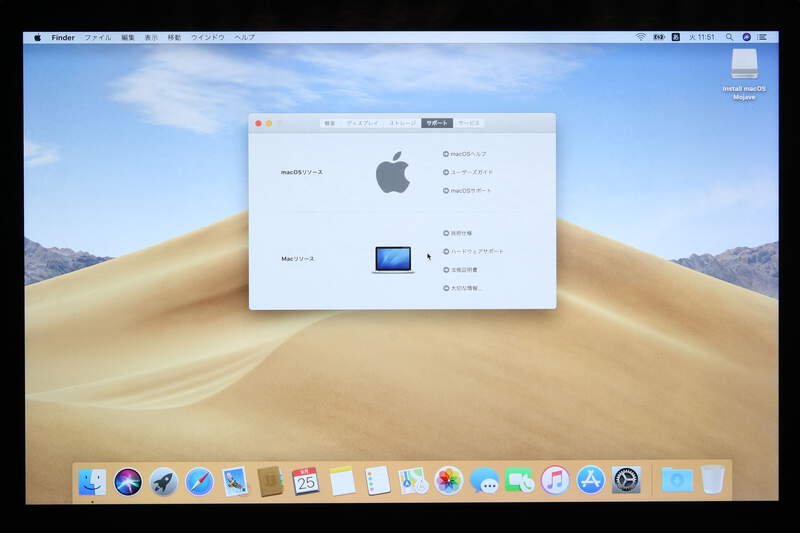
Task: Launch Siri from the Dock
Action: click(128, 481)
